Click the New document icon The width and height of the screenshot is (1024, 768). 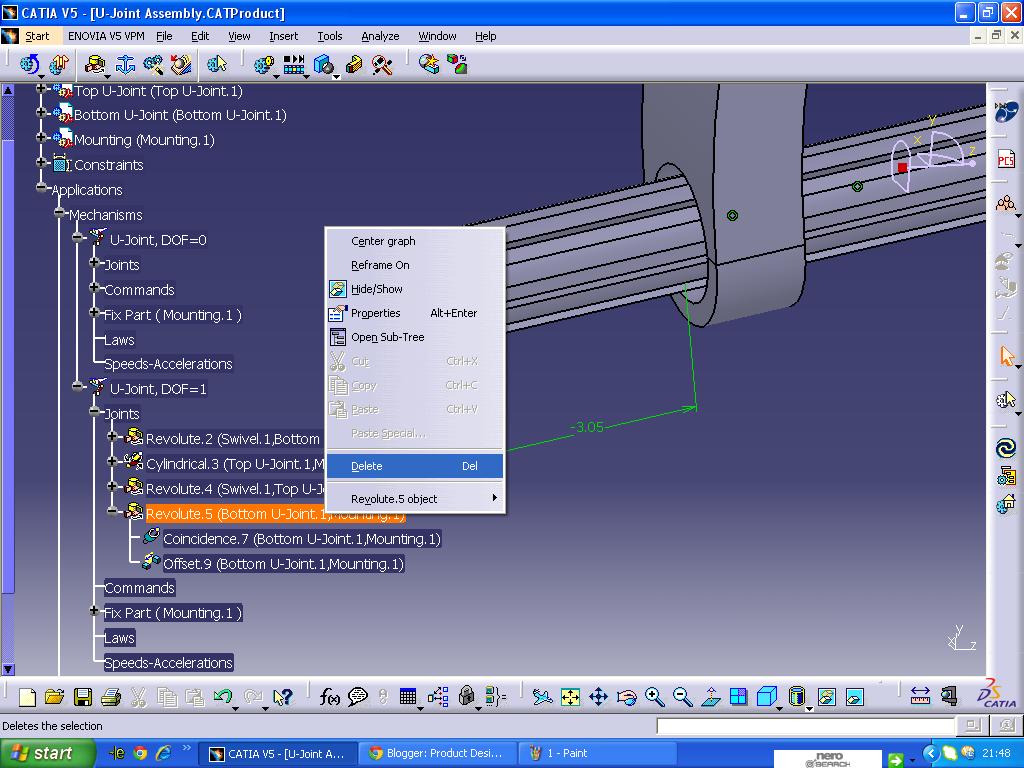pos(27,697)
